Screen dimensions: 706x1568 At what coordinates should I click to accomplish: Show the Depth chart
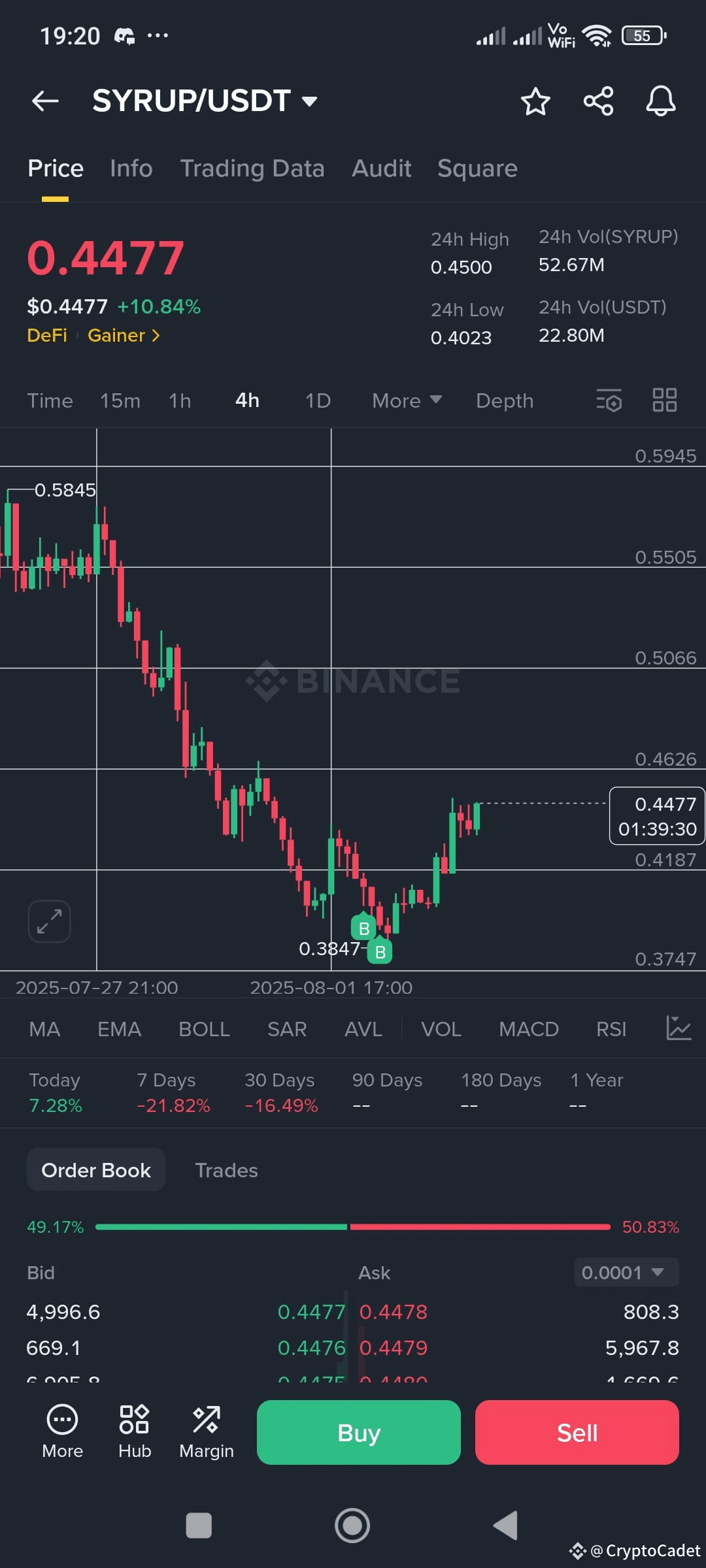pos(505,400)
